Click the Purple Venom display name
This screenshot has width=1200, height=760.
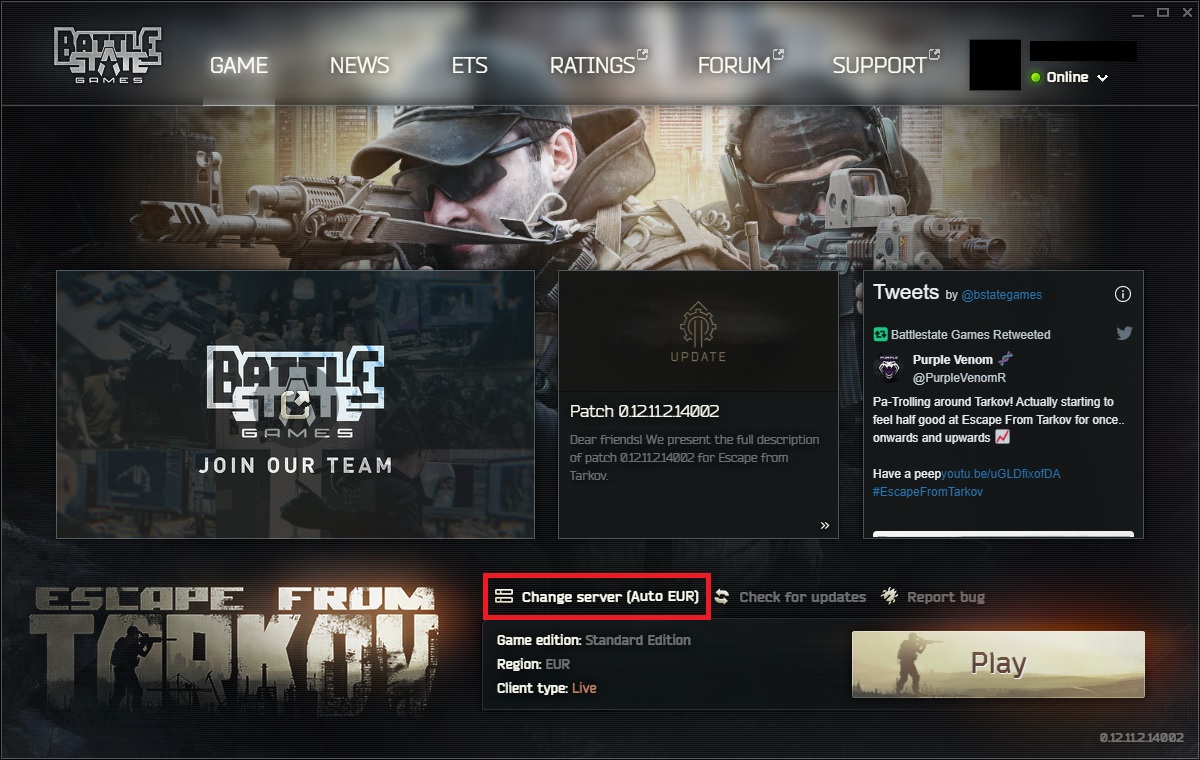click(x=953, y=360)
